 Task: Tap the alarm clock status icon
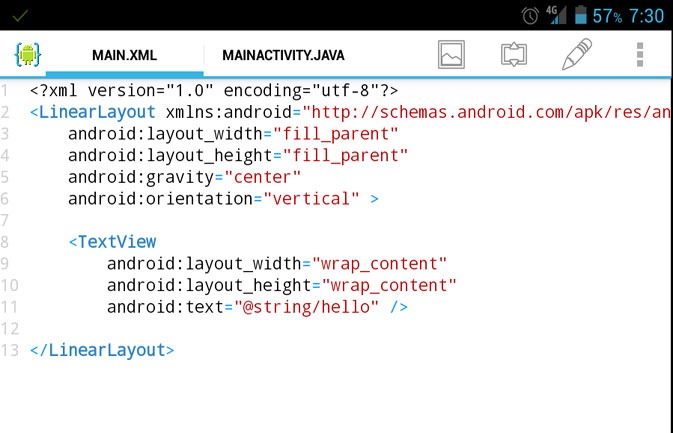coord(530,16)
